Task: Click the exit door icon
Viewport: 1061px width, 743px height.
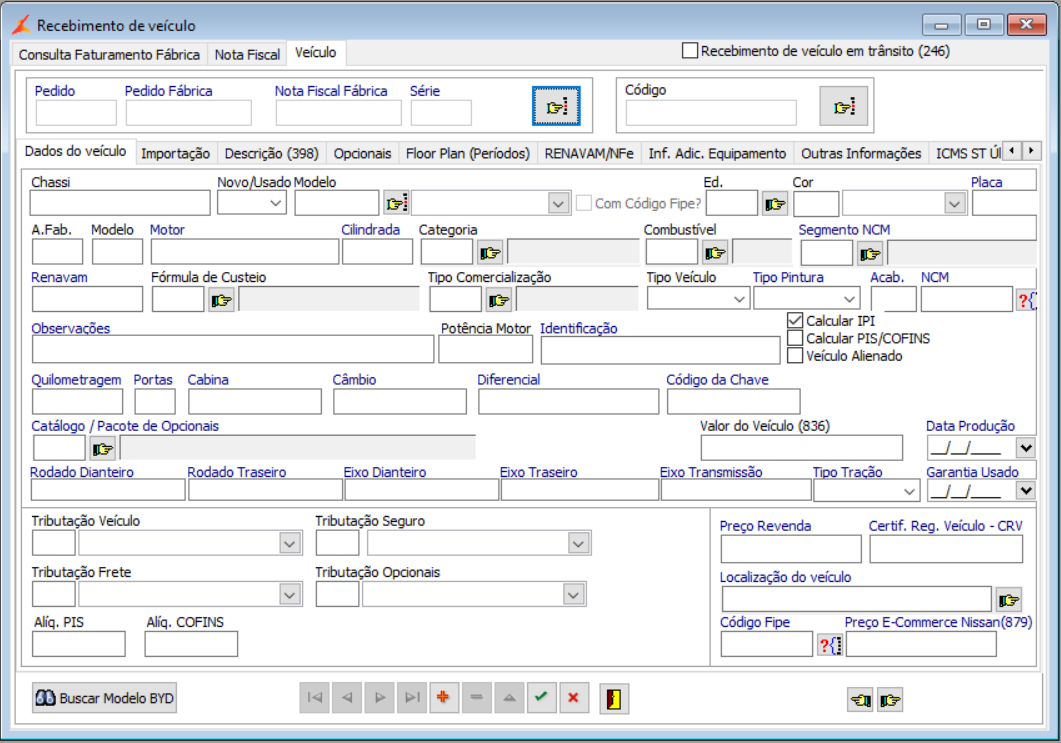Action: [614, 698]
